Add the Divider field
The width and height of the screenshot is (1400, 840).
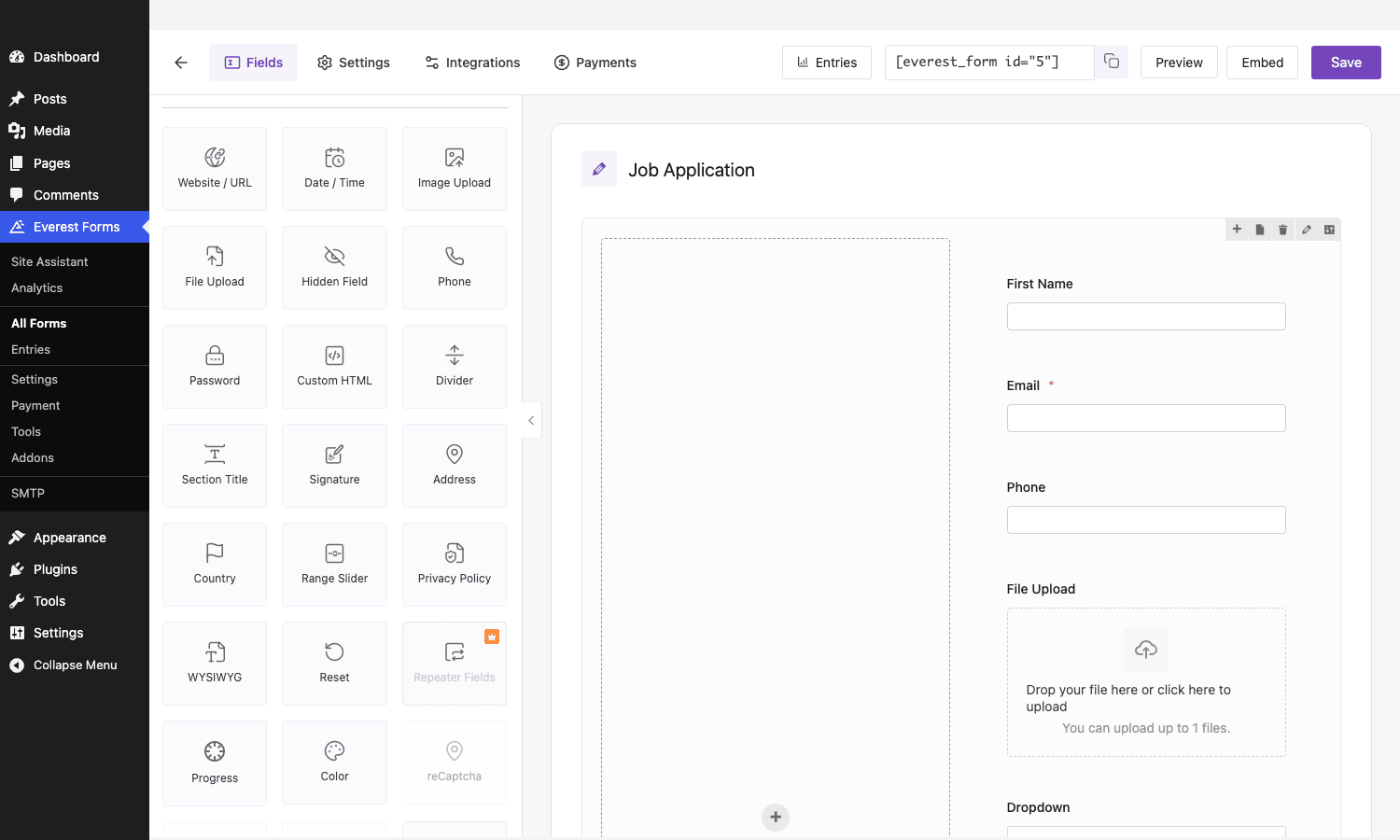[455, 367]
